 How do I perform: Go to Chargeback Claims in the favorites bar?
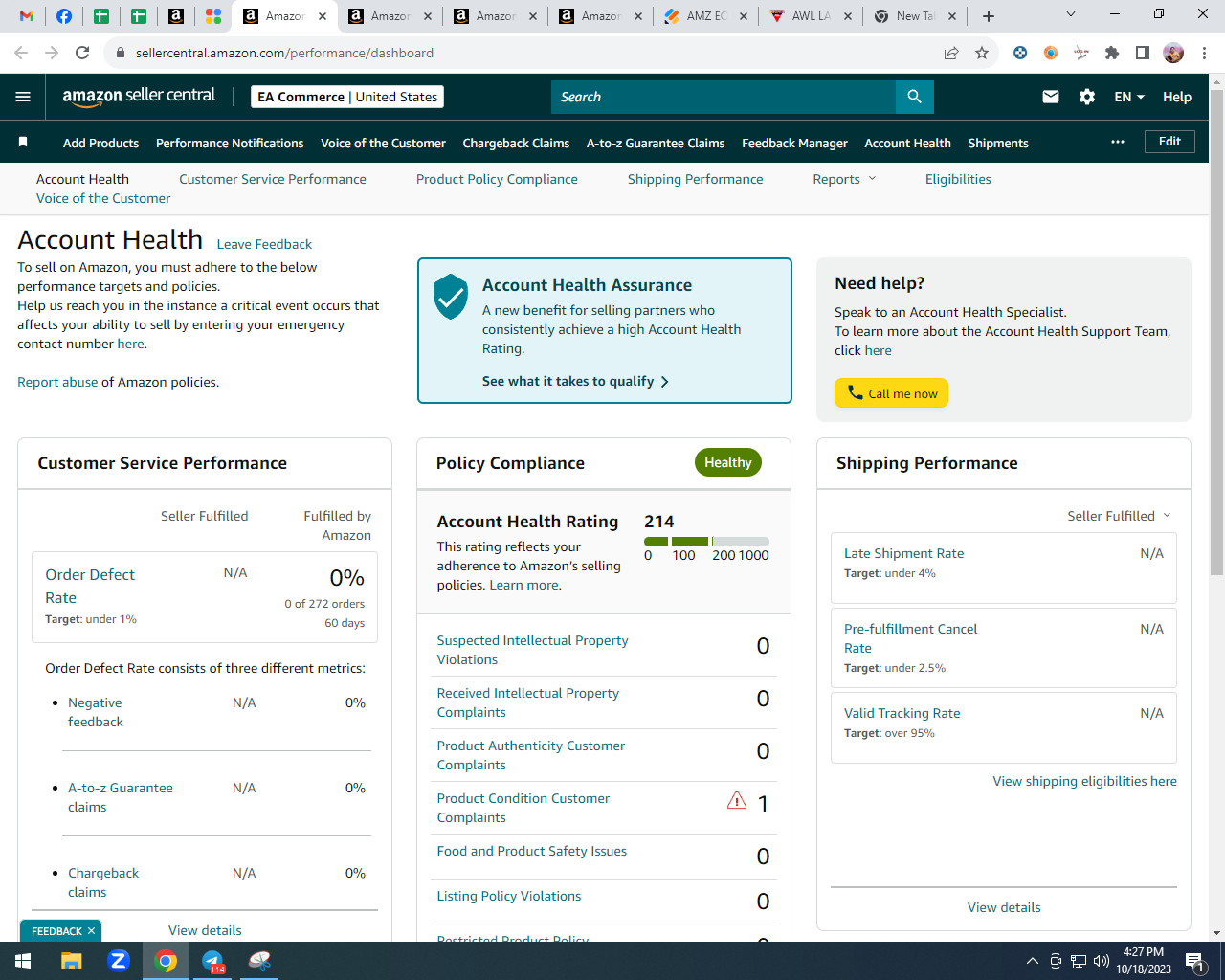point(516,143)
